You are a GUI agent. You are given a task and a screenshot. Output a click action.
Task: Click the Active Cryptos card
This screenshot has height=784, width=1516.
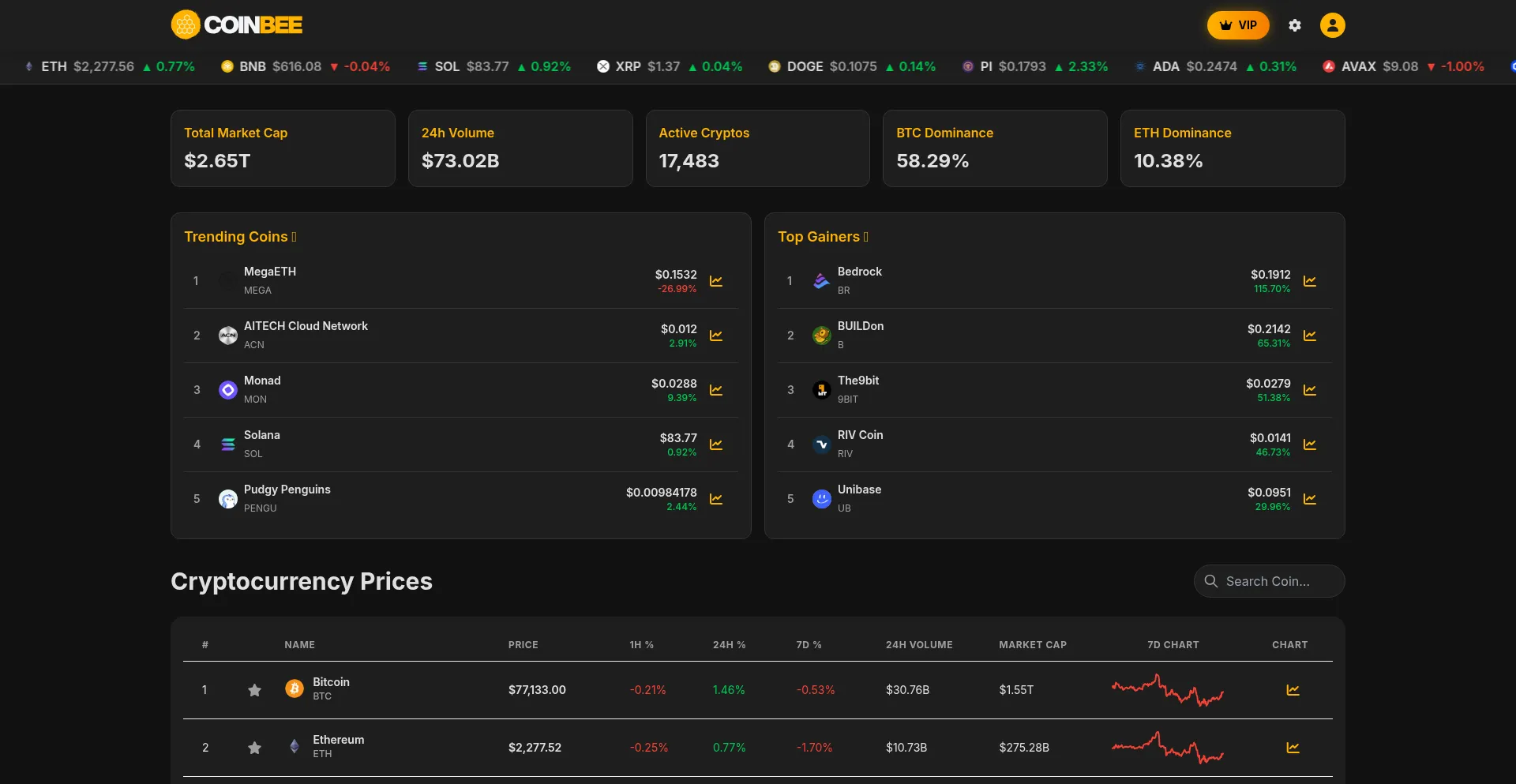758,148
